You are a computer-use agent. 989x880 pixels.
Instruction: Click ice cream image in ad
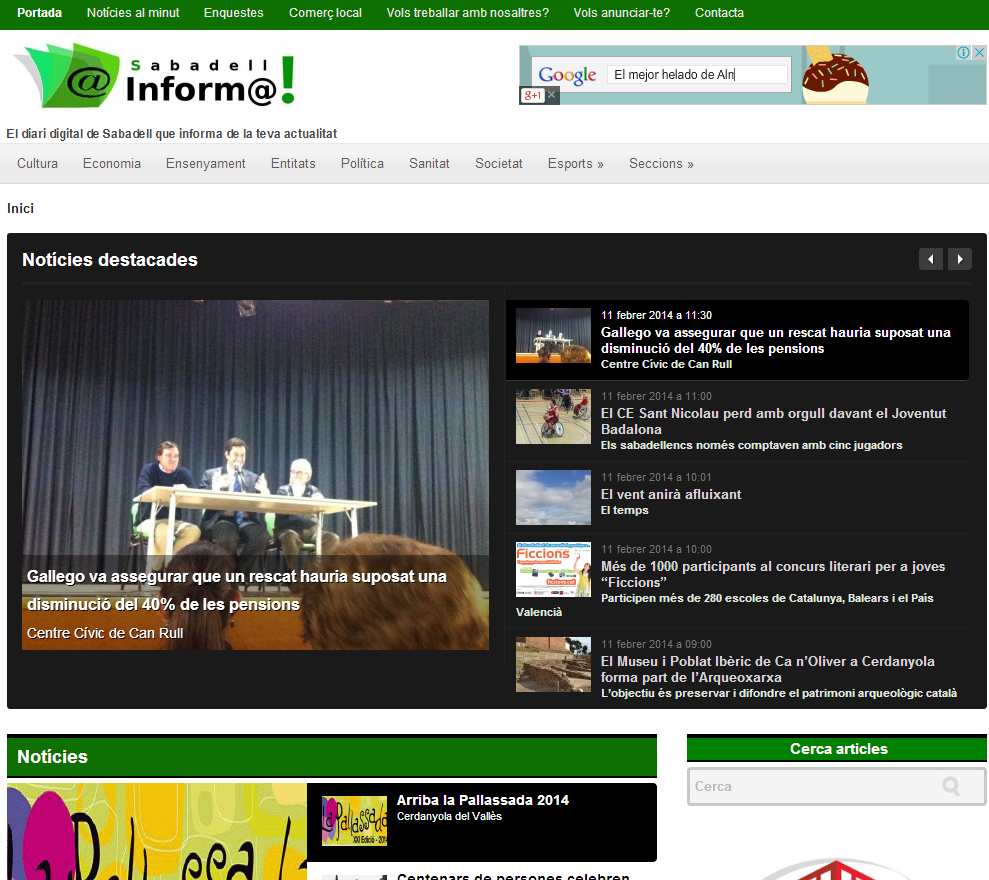click(835, 75)
